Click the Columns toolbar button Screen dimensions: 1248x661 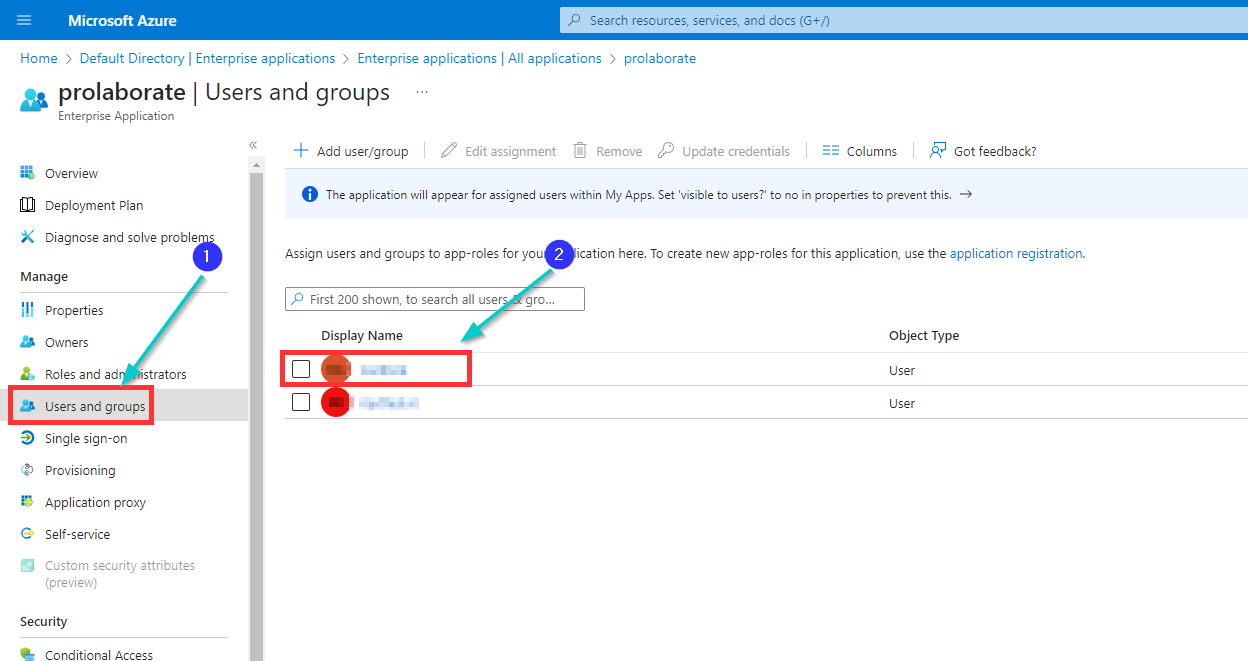coord(860,151)
